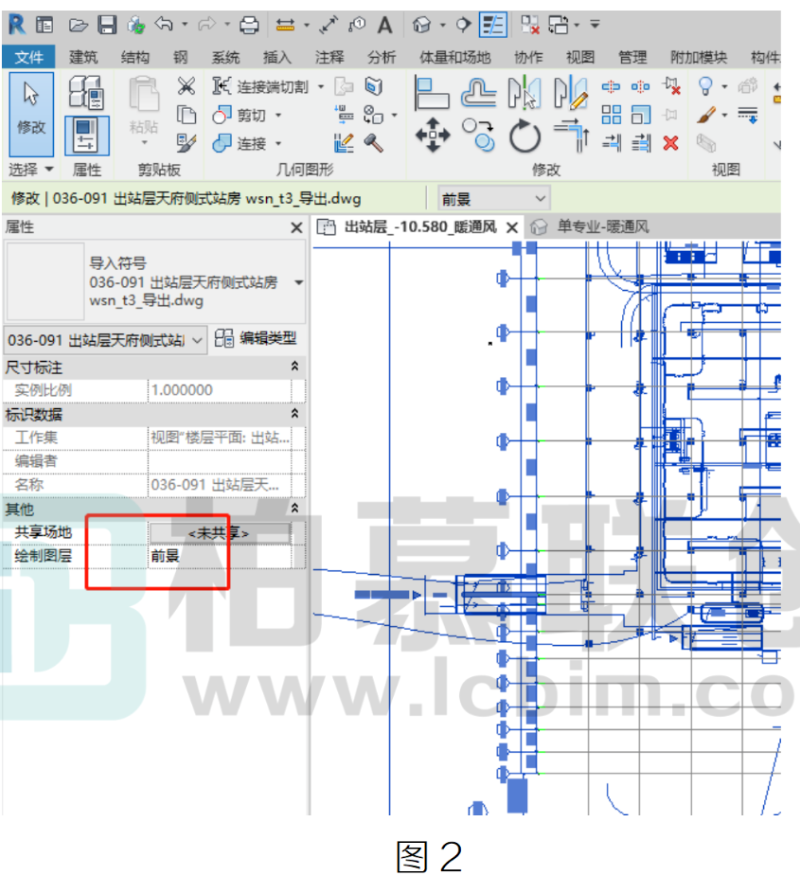Click the 连接端切割 button
Image resolution: width=800 pixels, height=885 pixels.
(261, 86)
